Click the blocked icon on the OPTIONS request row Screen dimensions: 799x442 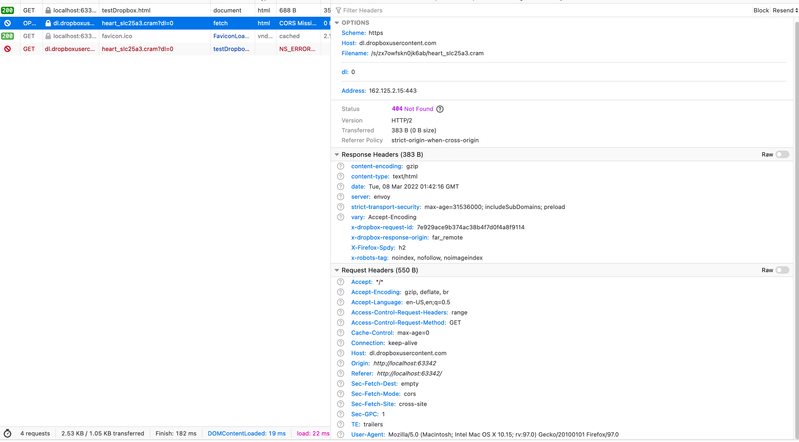coord(7,23)
